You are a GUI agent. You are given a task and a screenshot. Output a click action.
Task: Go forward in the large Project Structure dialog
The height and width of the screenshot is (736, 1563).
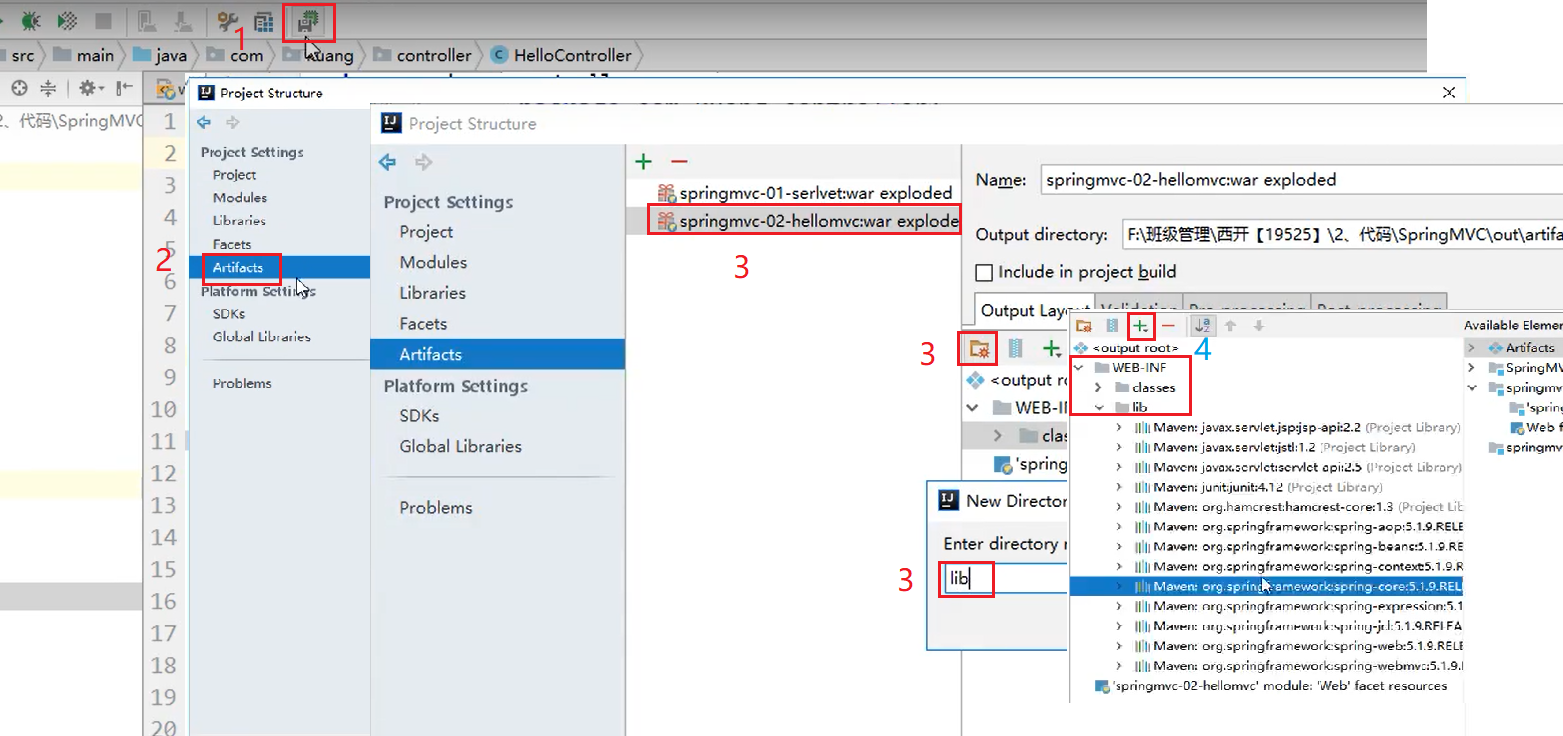click(x=423, y=162)
